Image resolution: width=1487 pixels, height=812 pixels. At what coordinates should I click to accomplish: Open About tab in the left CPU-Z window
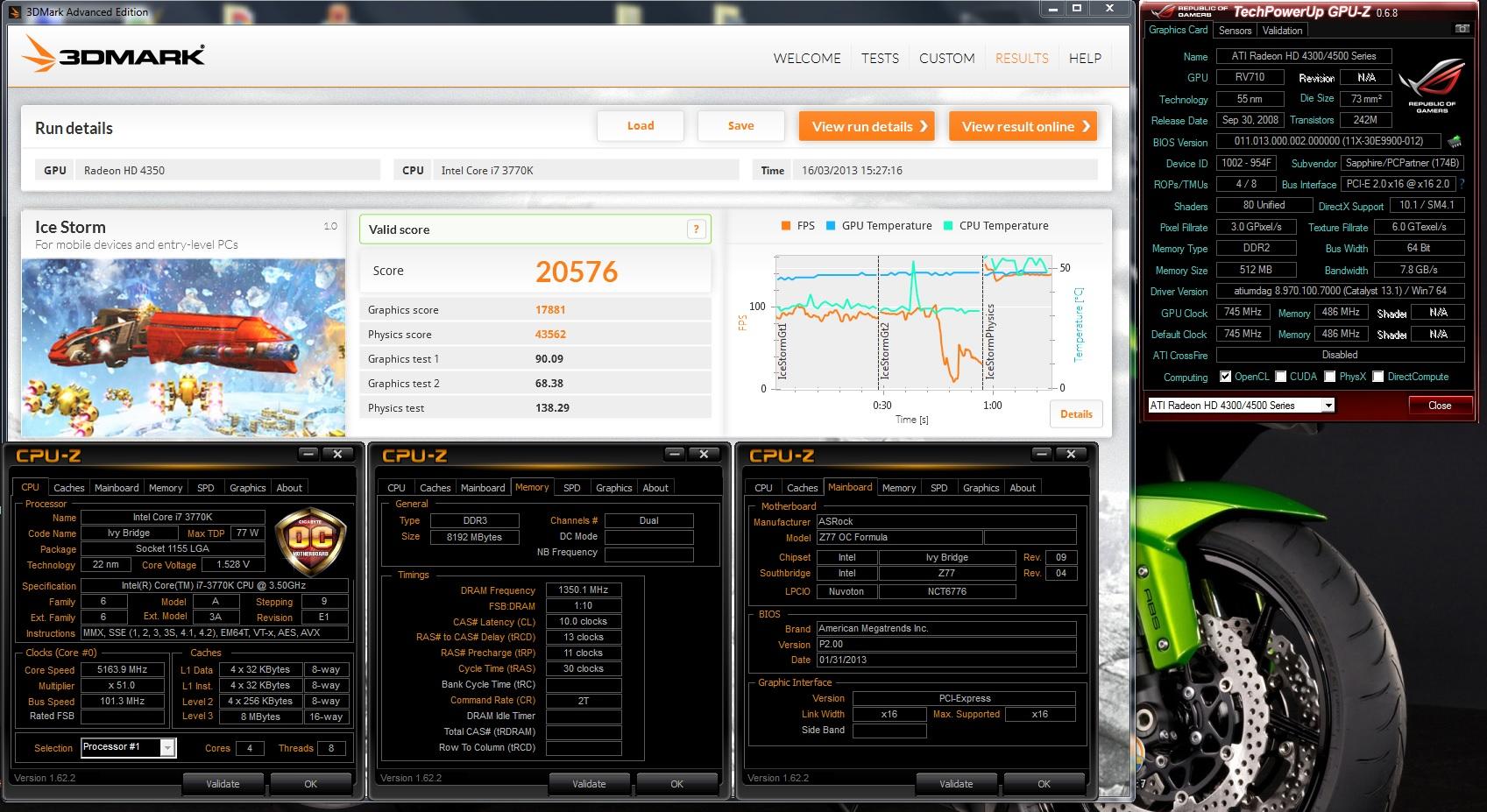(x=289, y=488)
